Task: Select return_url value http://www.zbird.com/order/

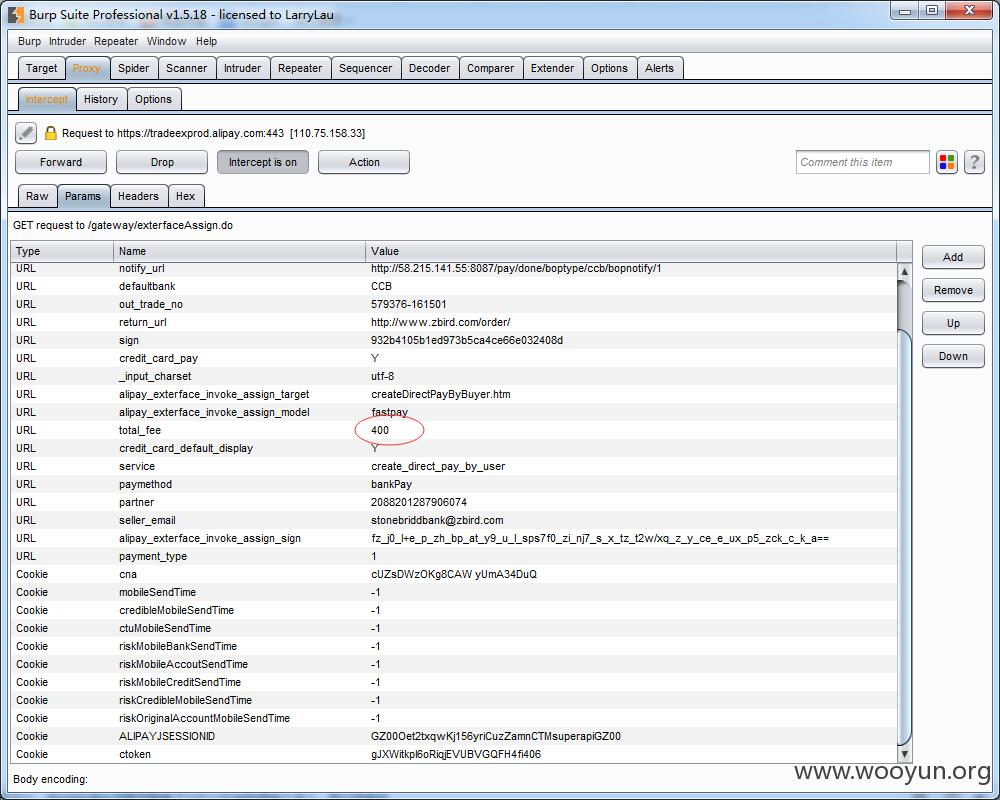Action: (x=441, y=322)
